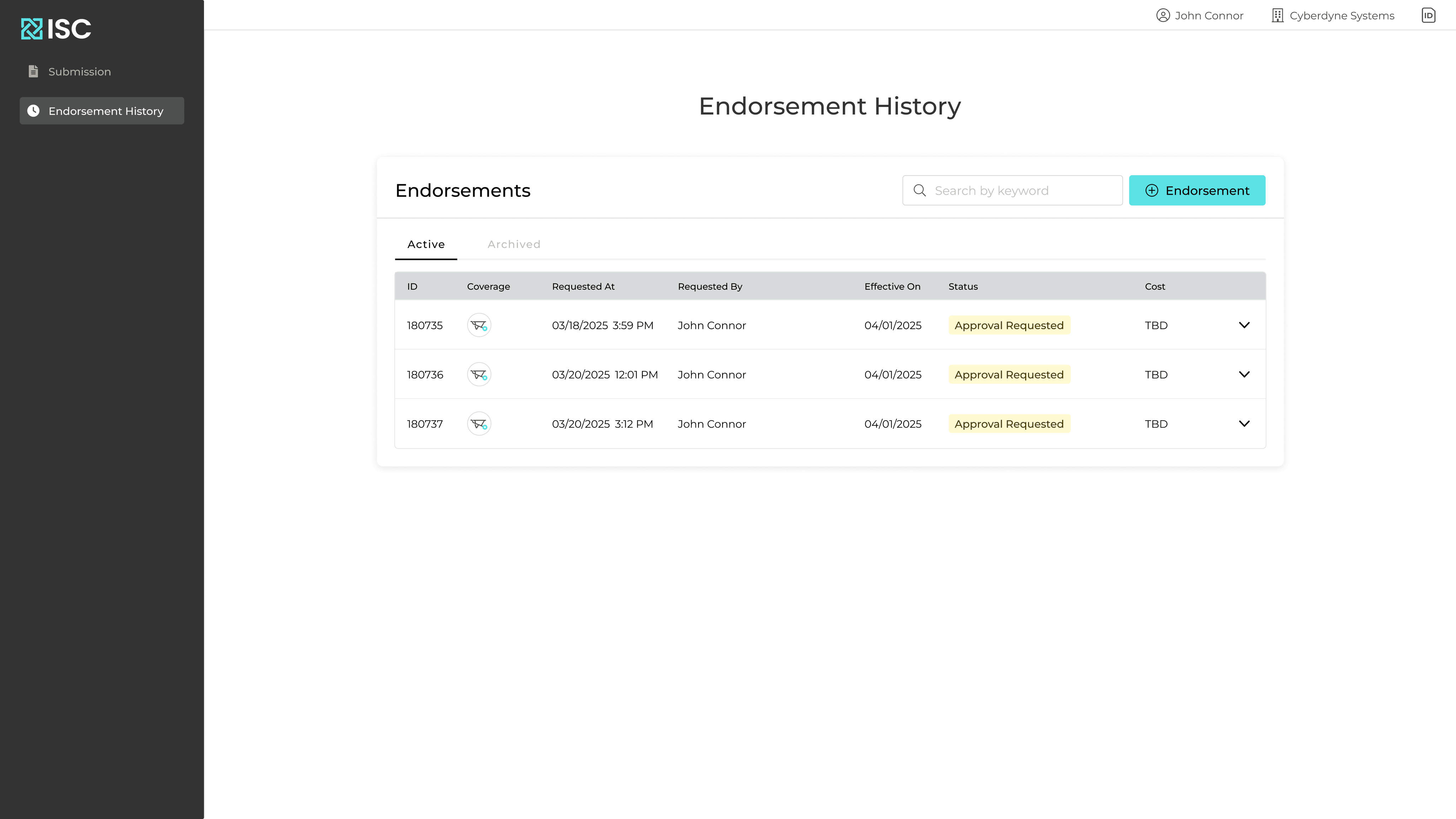Click the Endorsements card heading

463,191
